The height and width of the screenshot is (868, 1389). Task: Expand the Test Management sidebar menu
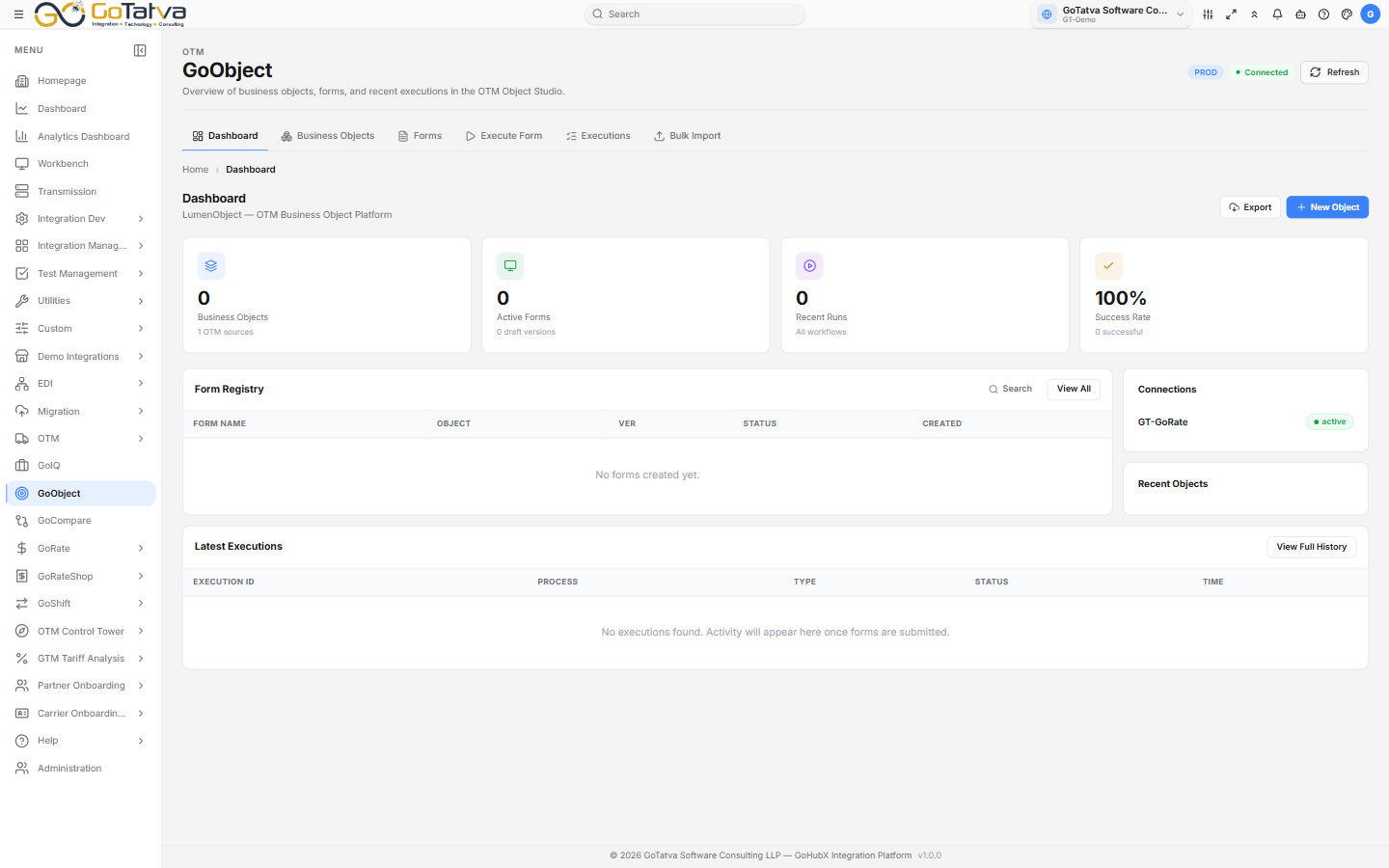(x=80, y=274)
